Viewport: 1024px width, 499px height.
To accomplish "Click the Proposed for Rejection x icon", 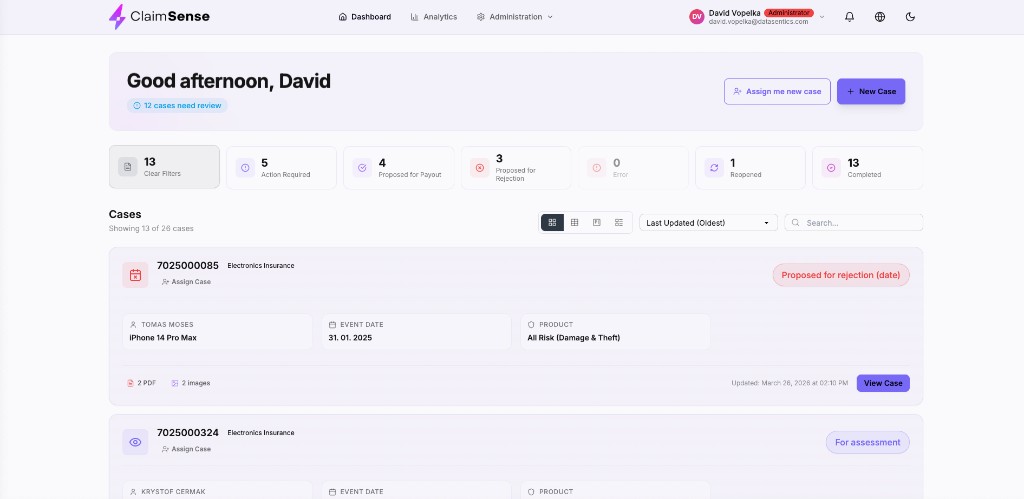I will (x=479, y=168).
